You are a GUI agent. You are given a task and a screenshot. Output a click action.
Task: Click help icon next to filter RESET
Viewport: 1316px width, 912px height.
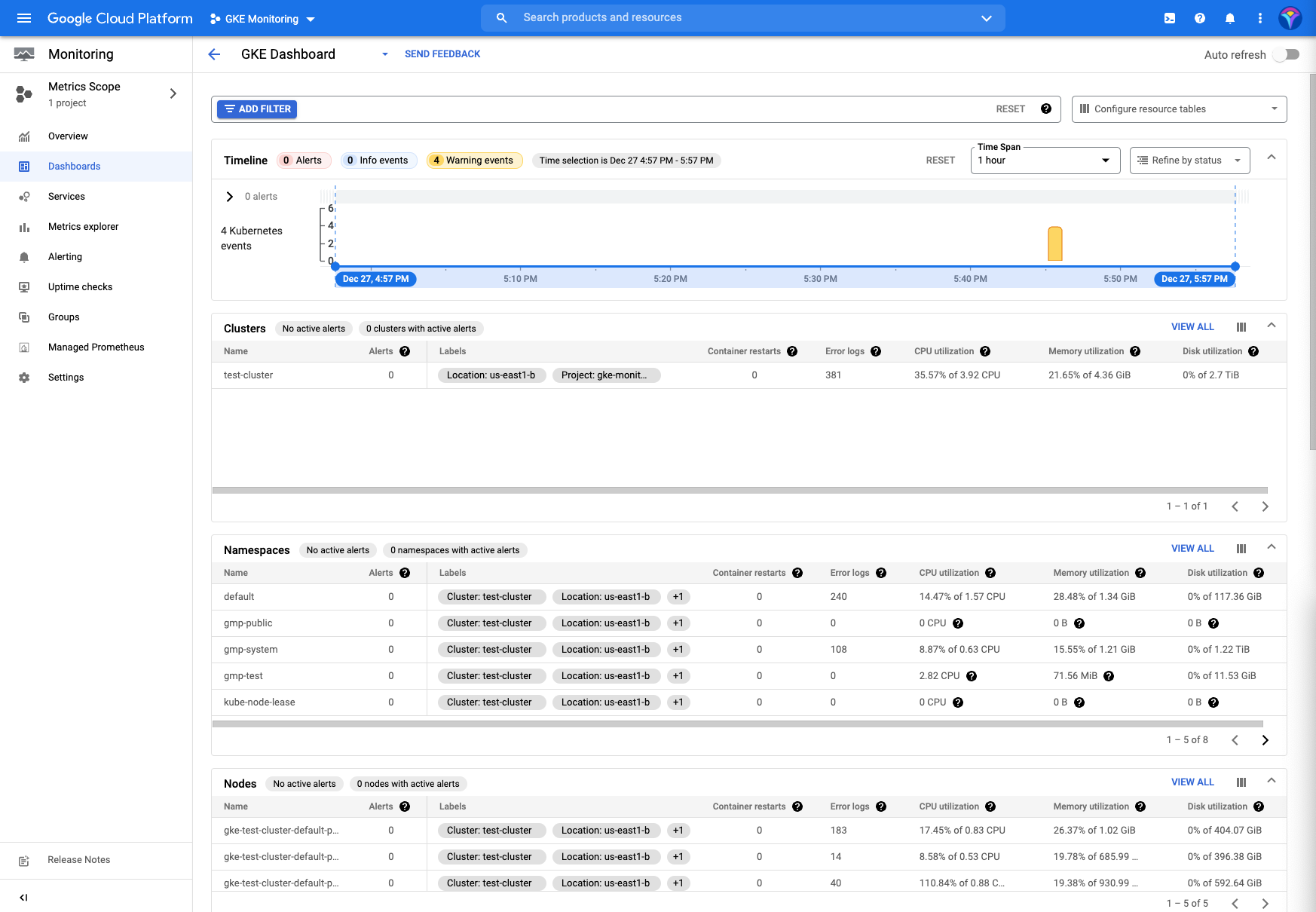1046,109
